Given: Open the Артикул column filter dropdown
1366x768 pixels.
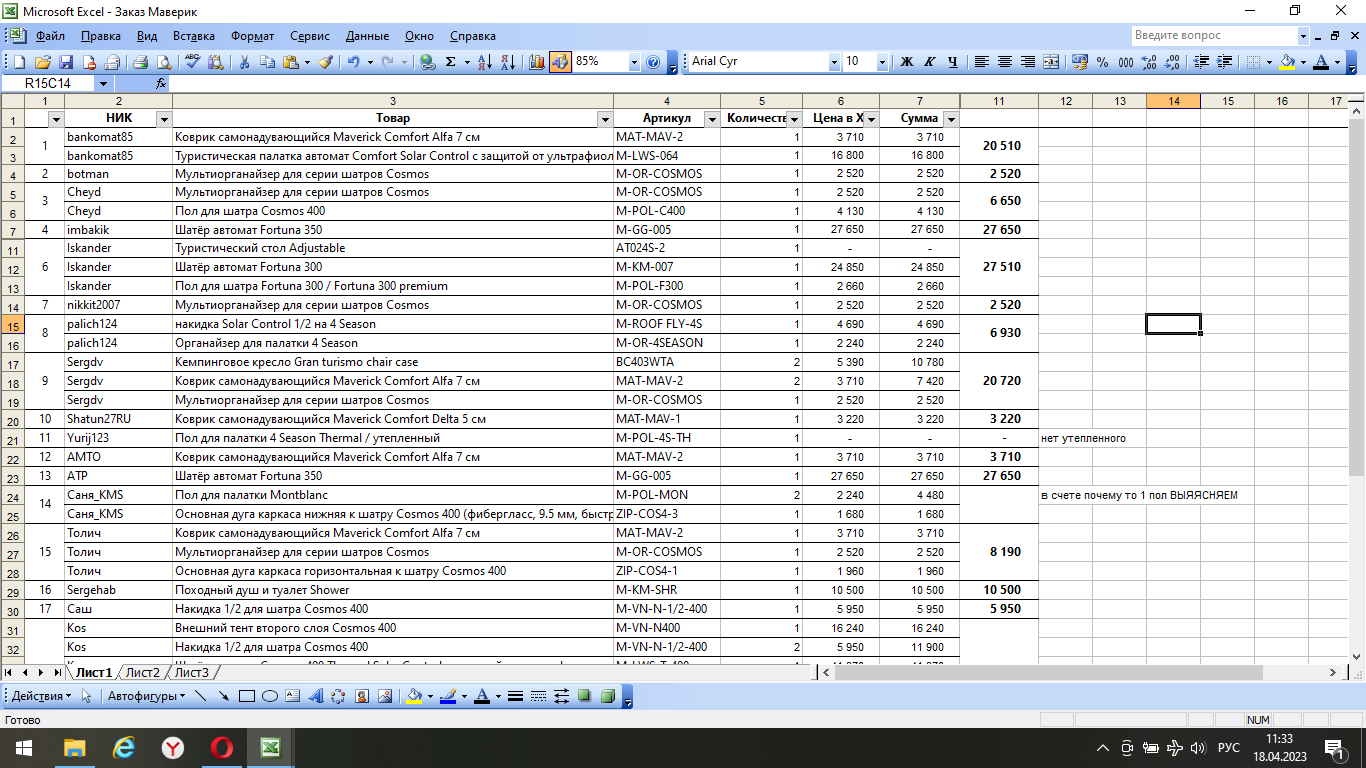Looking at the screenshot, I should (711, 119).
